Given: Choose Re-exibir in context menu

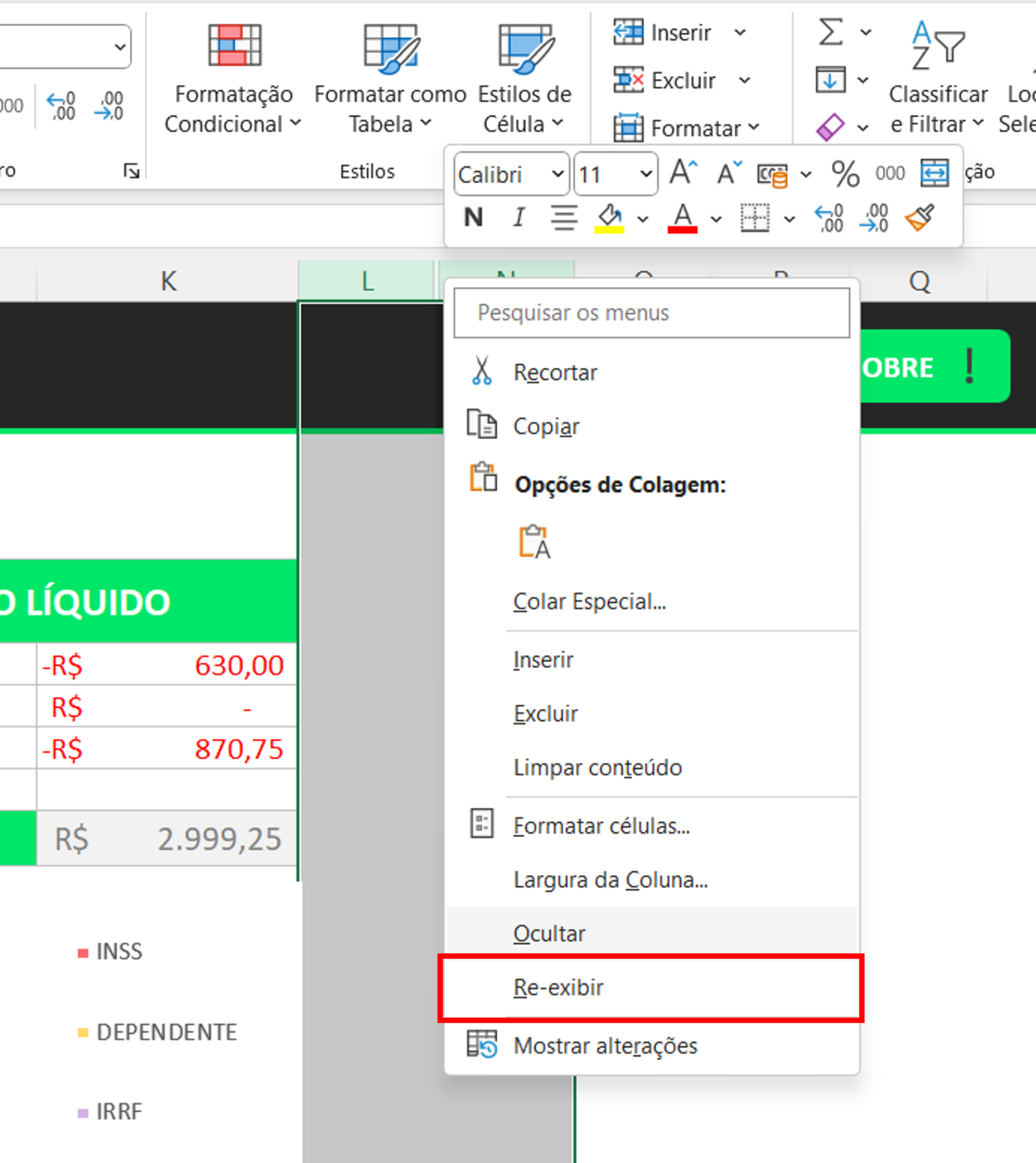Looking at the screenshot, I should 652,988.
